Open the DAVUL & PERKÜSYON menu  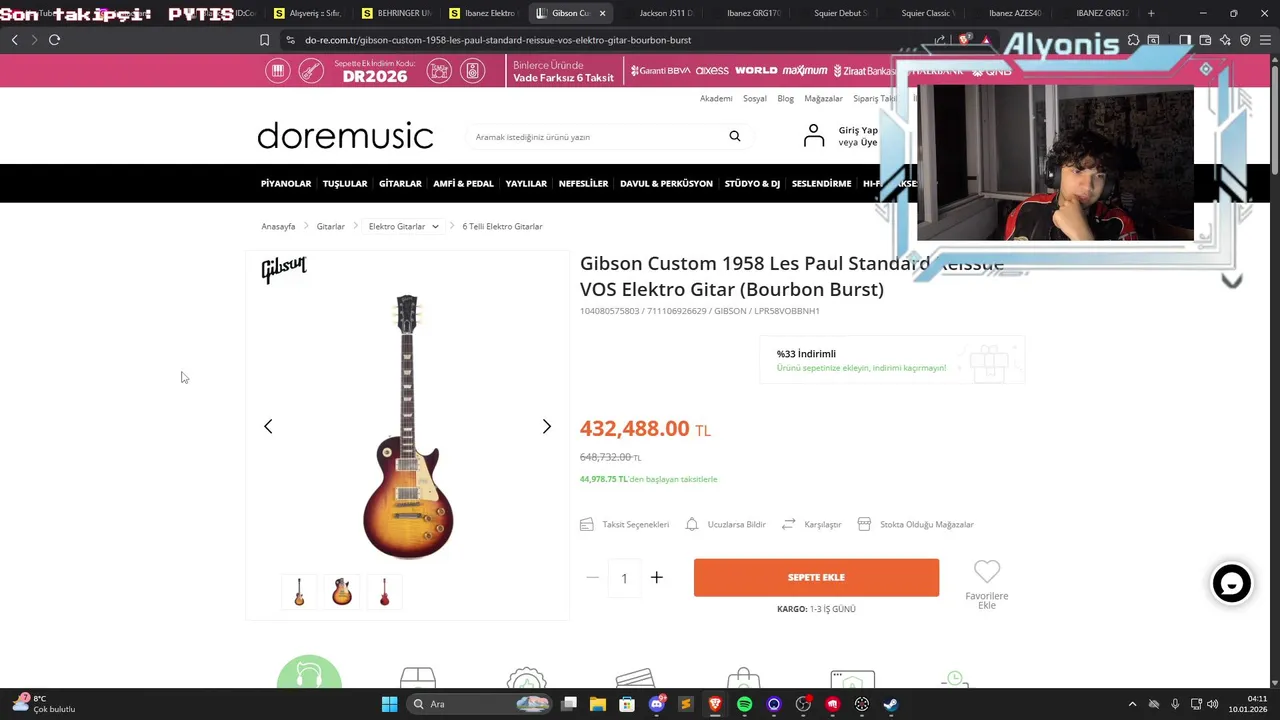pyautogui.click(x=666, y=184)
